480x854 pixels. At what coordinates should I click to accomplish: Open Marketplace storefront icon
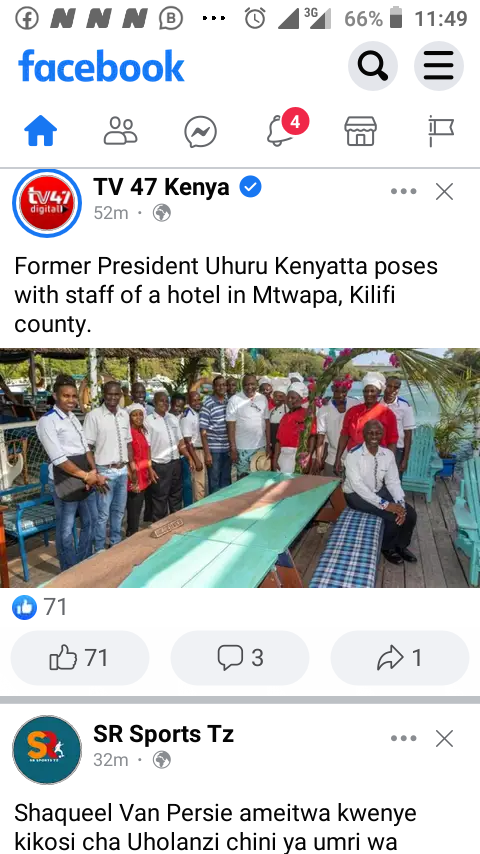pos(360,131)
